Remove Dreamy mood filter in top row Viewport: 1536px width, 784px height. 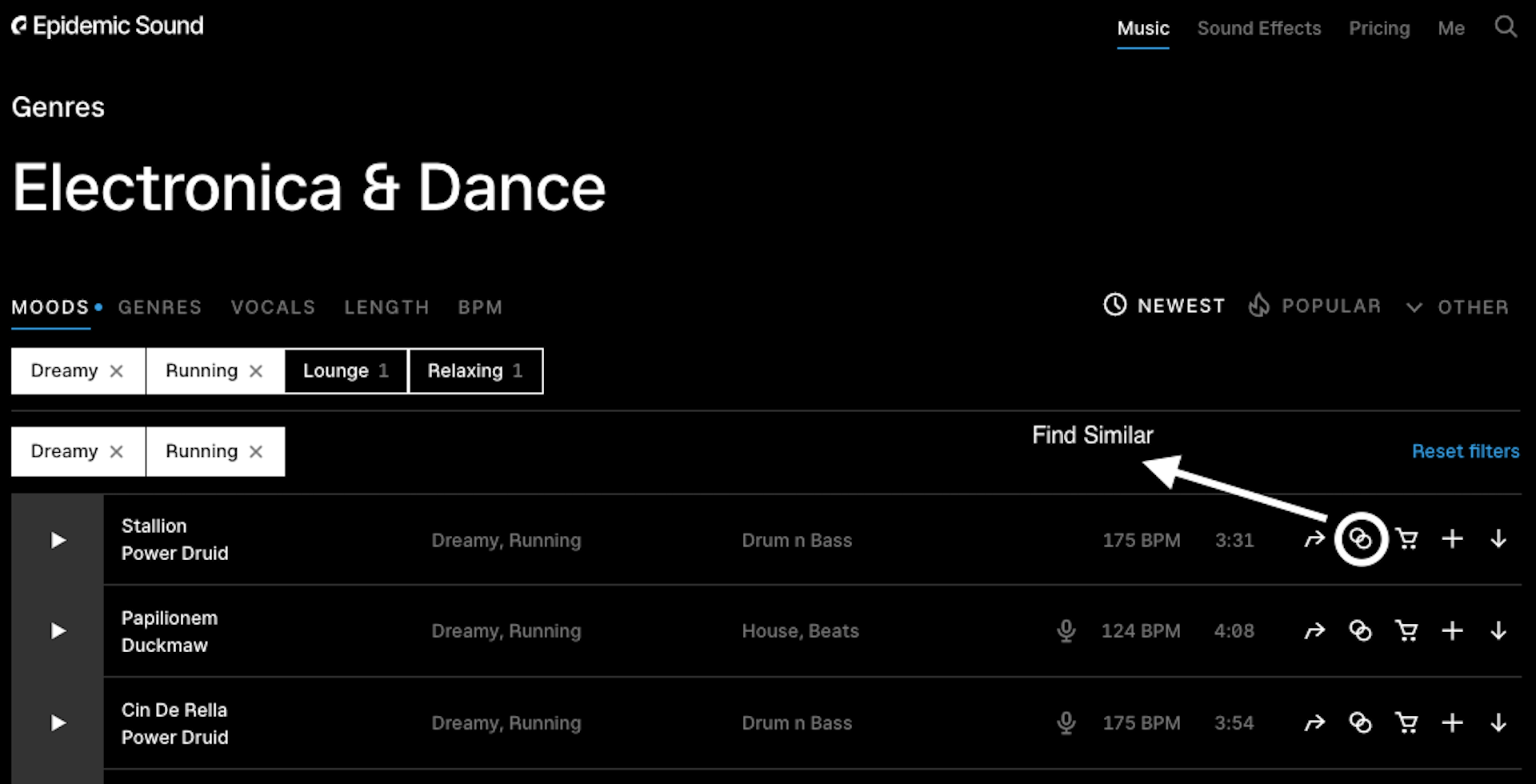tap(116, 371)
